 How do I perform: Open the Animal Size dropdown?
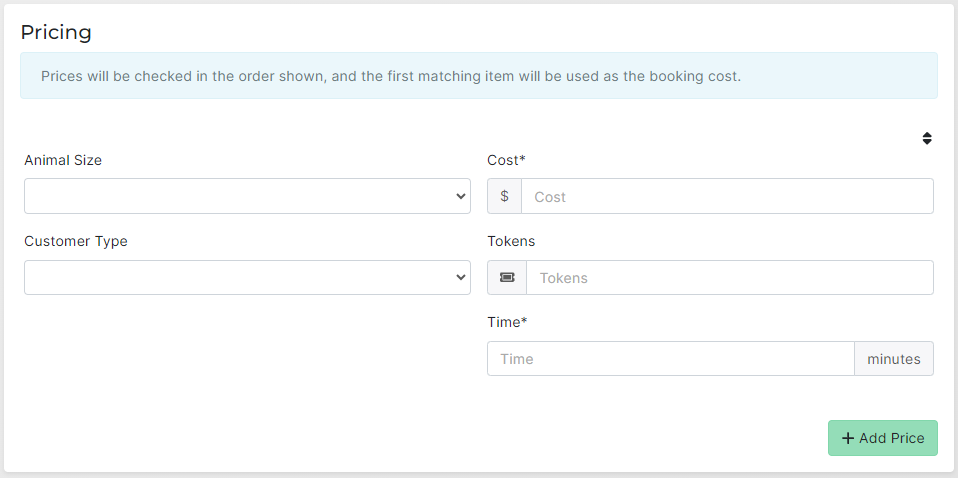pyautogui.click(x=246, y=196)
